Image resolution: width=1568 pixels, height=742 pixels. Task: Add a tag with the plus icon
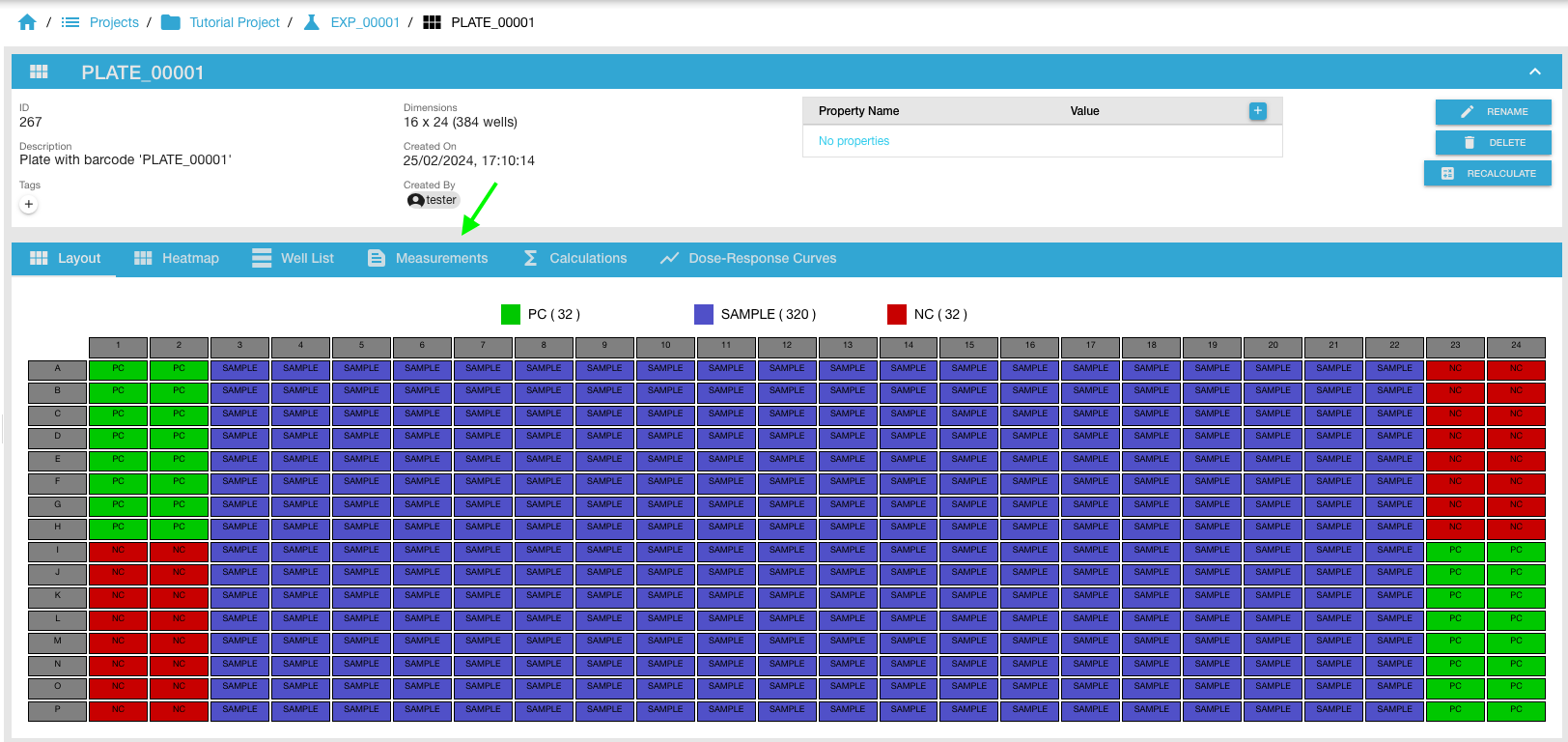click(29, 204)
